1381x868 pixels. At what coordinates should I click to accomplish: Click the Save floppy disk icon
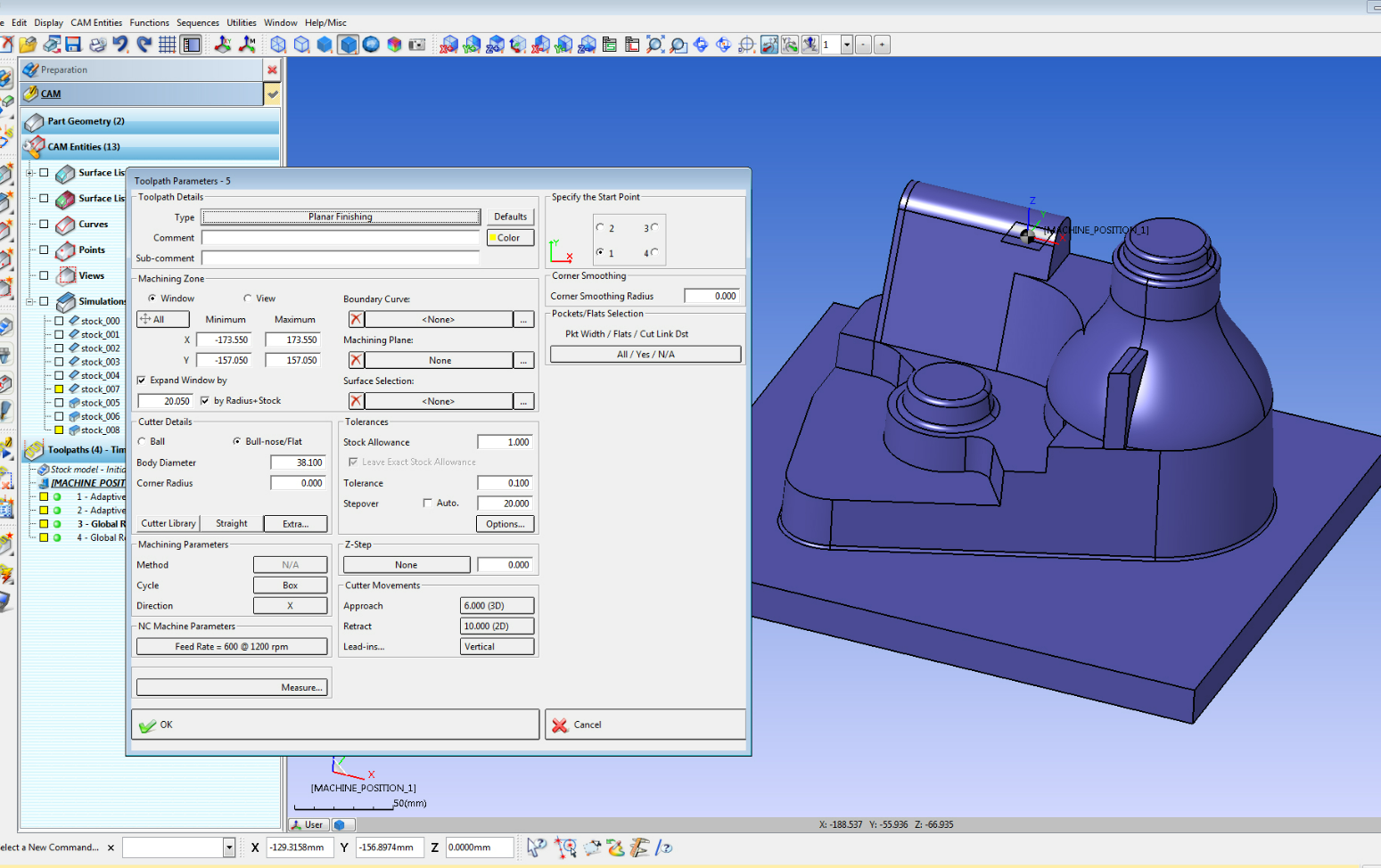coord(74,45)
